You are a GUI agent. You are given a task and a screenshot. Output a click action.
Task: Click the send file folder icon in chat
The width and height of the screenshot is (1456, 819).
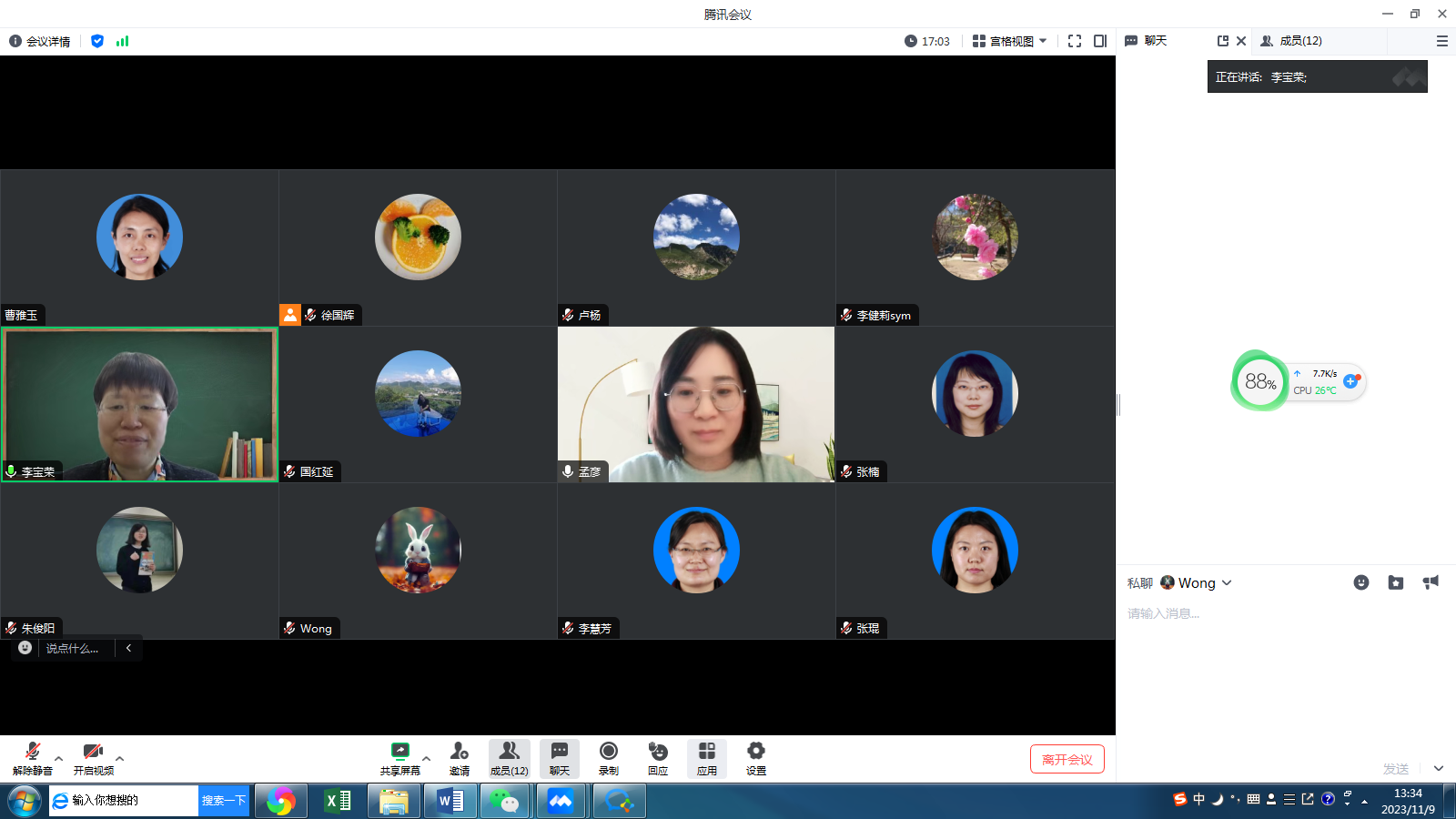[x=1396, y=582]
